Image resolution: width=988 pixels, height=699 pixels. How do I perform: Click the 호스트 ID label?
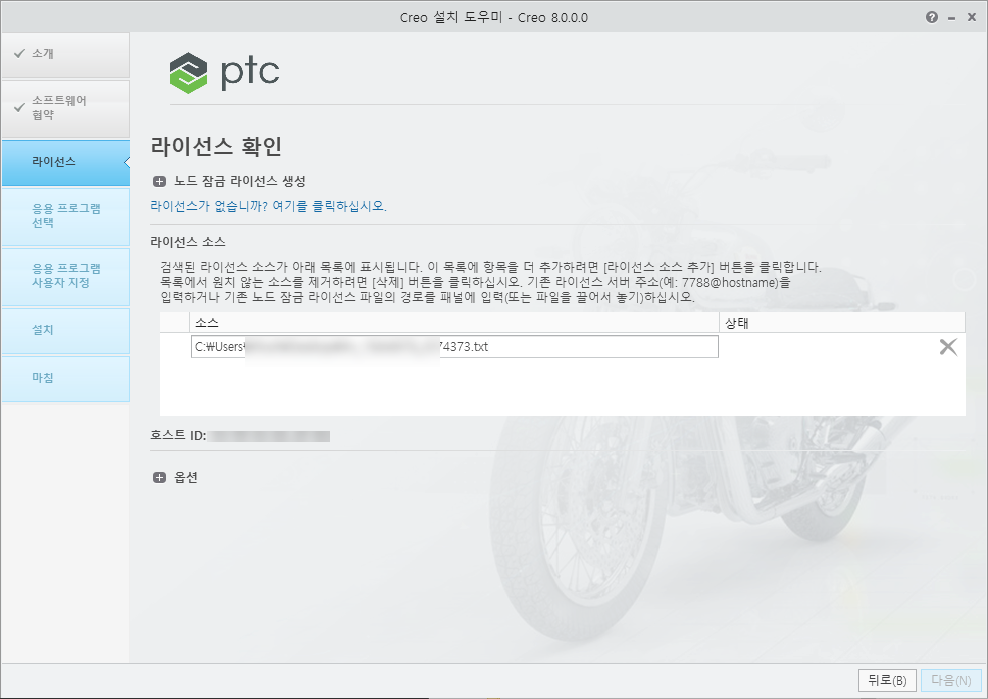(x=178, y=436)
